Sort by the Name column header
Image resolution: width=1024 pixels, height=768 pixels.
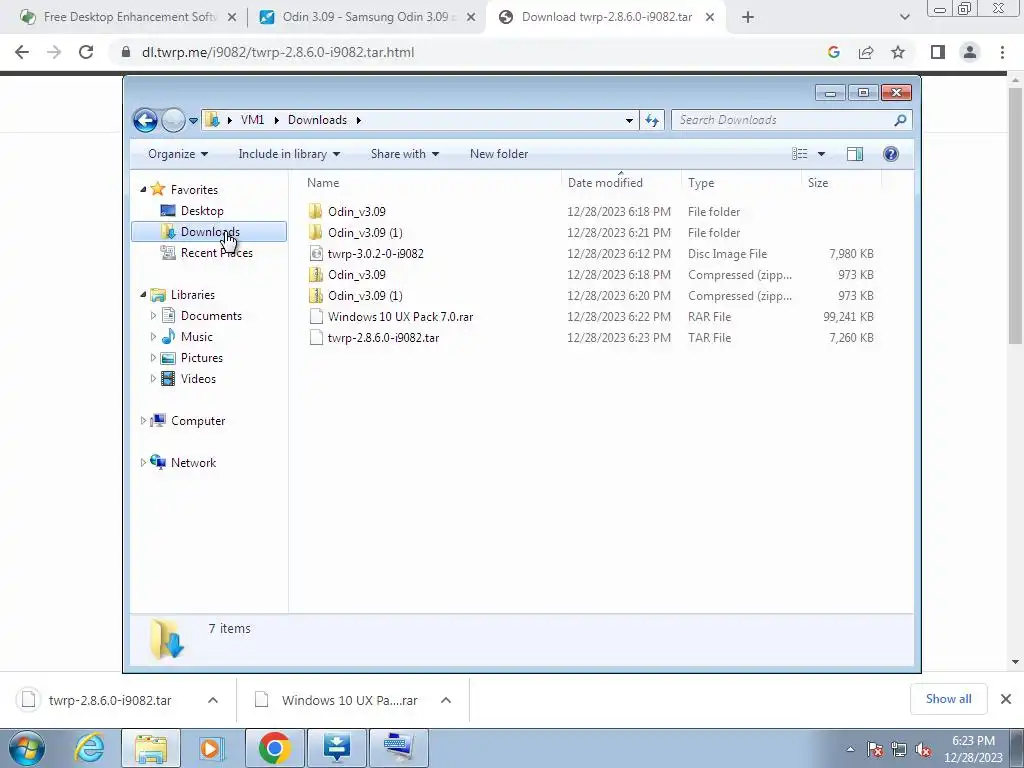tap(431, 183)
